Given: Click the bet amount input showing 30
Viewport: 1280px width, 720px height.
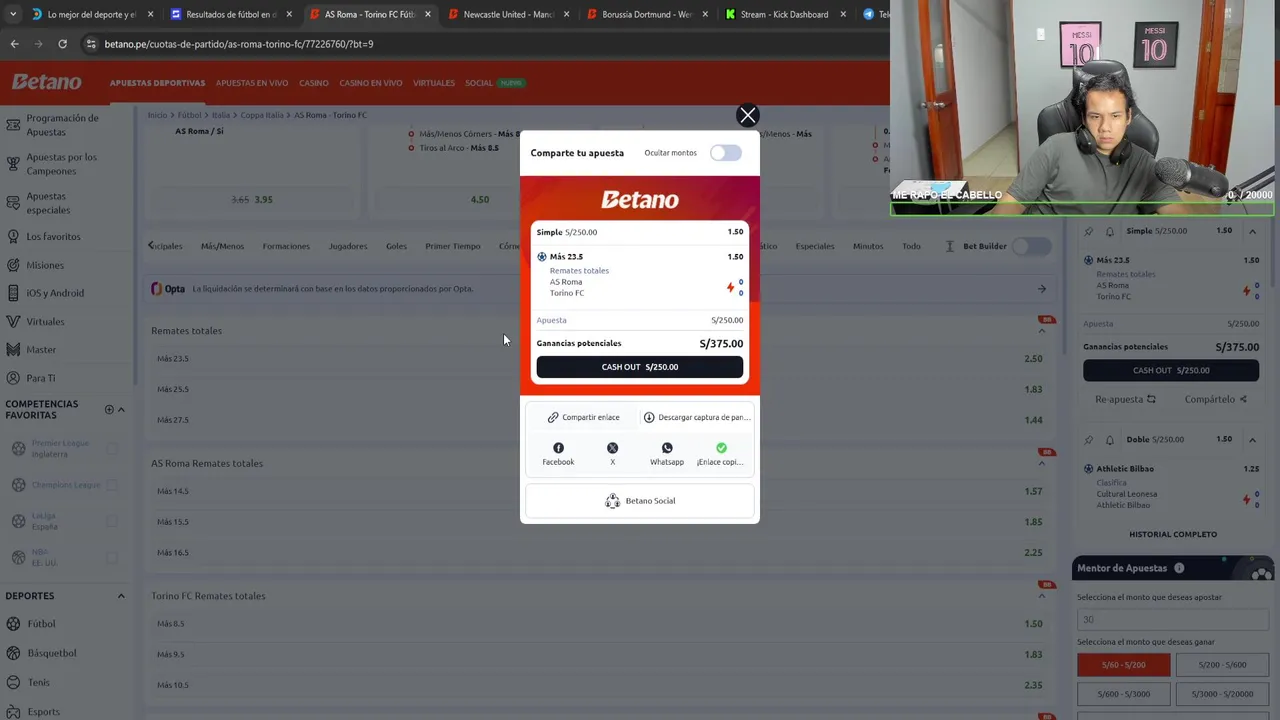Looking at the screenshot, I should click(x=1173, y=620).
